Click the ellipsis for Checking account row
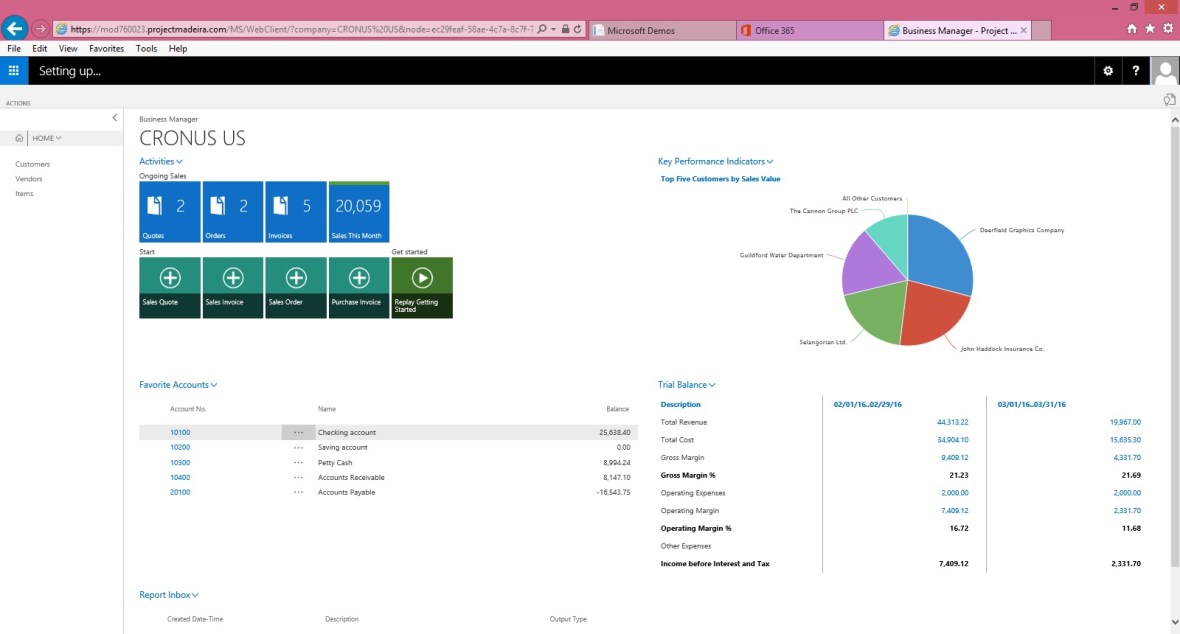 coord(298,433)
